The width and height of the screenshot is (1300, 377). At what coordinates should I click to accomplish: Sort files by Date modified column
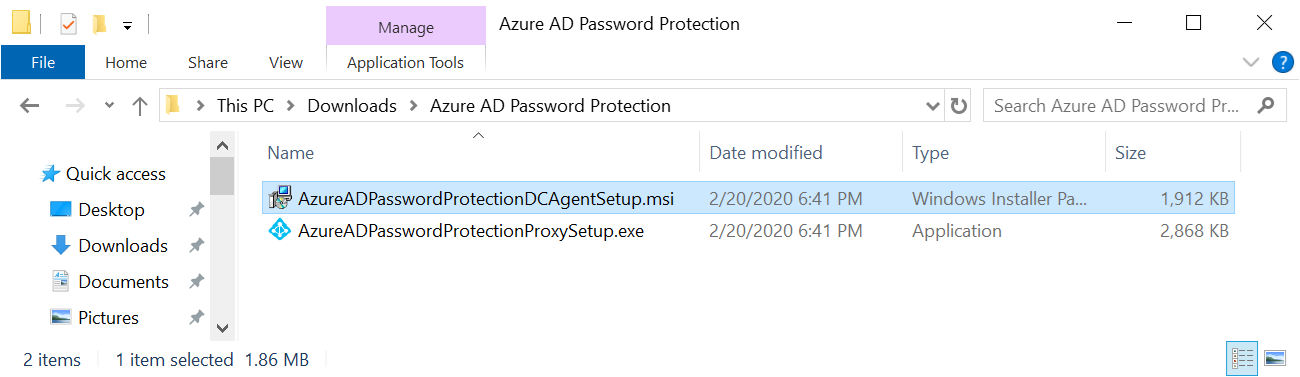(766, 153)
